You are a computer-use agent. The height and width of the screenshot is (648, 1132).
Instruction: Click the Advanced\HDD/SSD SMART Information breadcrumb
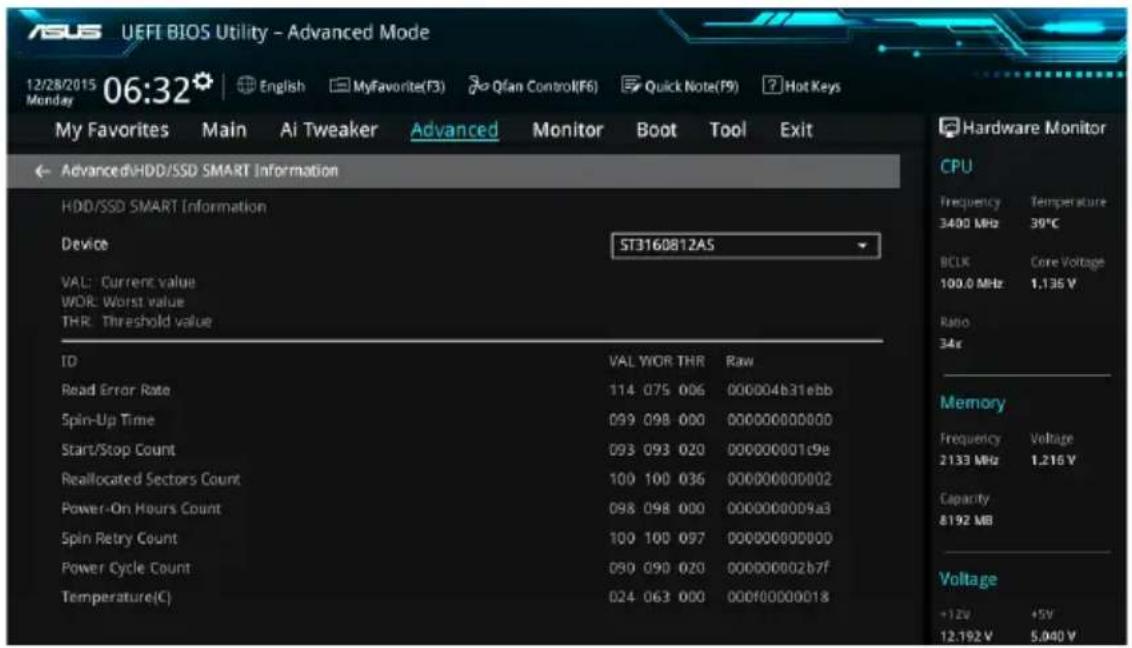(x=199, y=171)
